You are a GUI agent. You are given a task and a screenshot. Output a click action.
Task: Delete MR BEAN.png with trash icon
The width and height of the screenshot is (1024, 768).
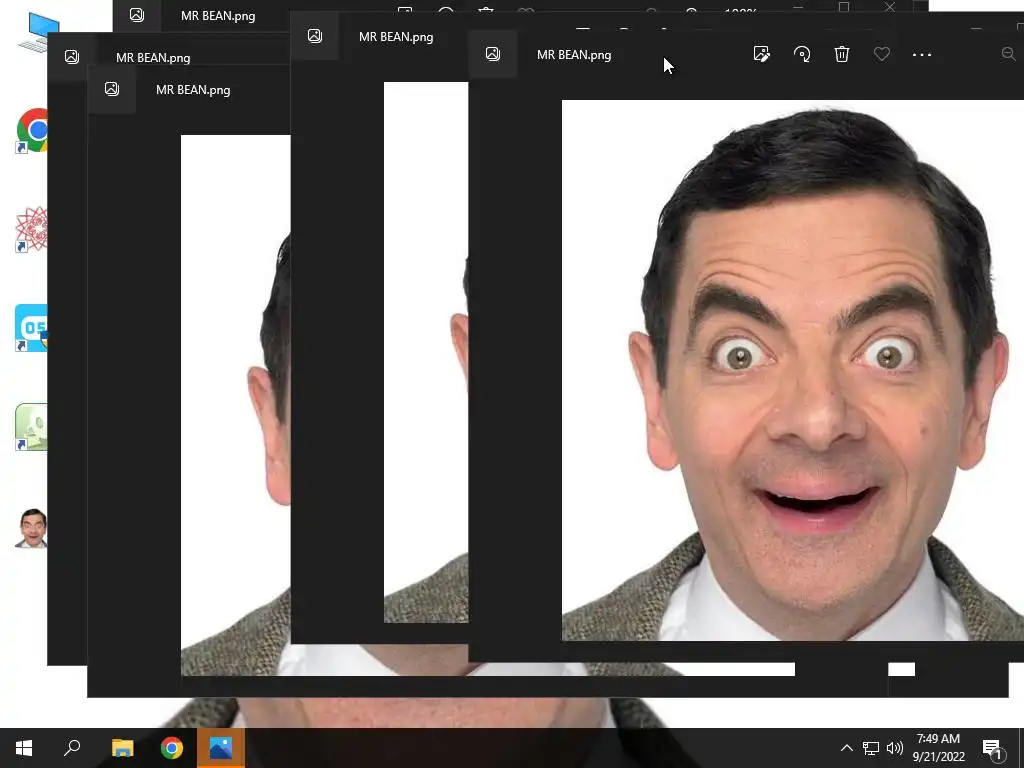tap(842, 54)
